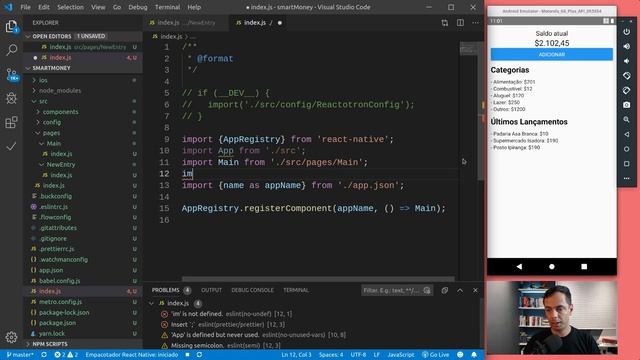Collapse the pages folder
Viewport: 640px width, 360px height.
(83, 133)
